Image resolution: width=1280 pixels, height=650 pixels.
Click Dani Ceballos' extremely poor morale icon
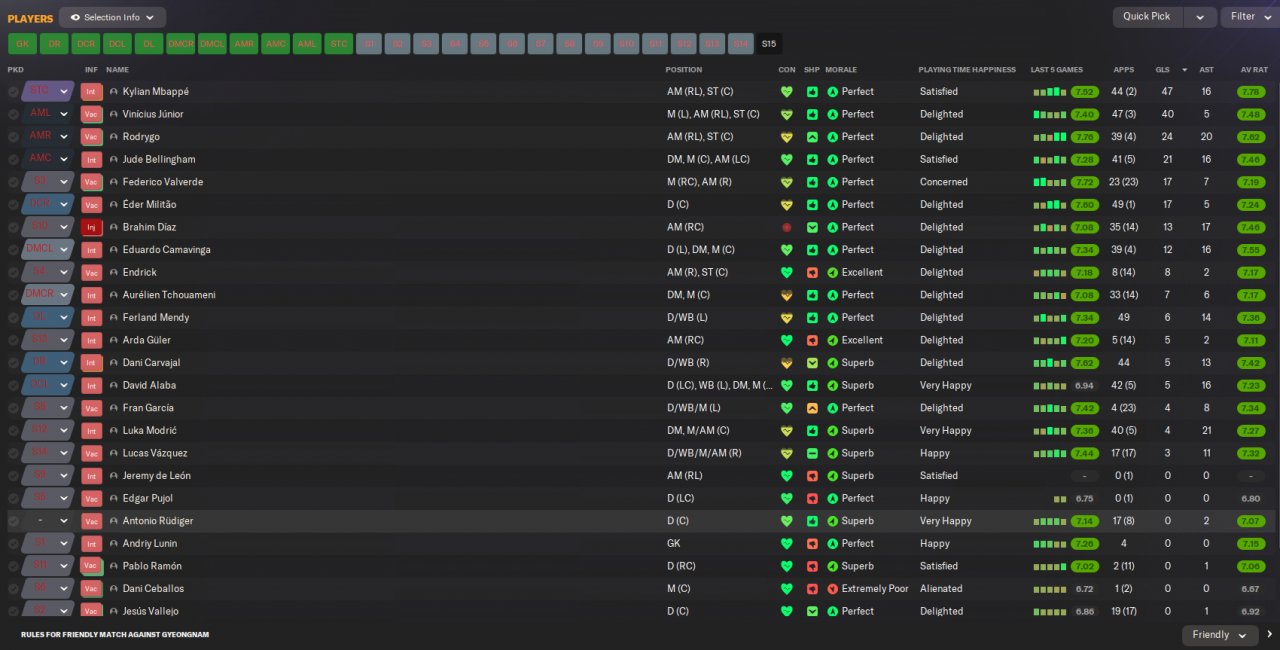click(x=832, y=589)
